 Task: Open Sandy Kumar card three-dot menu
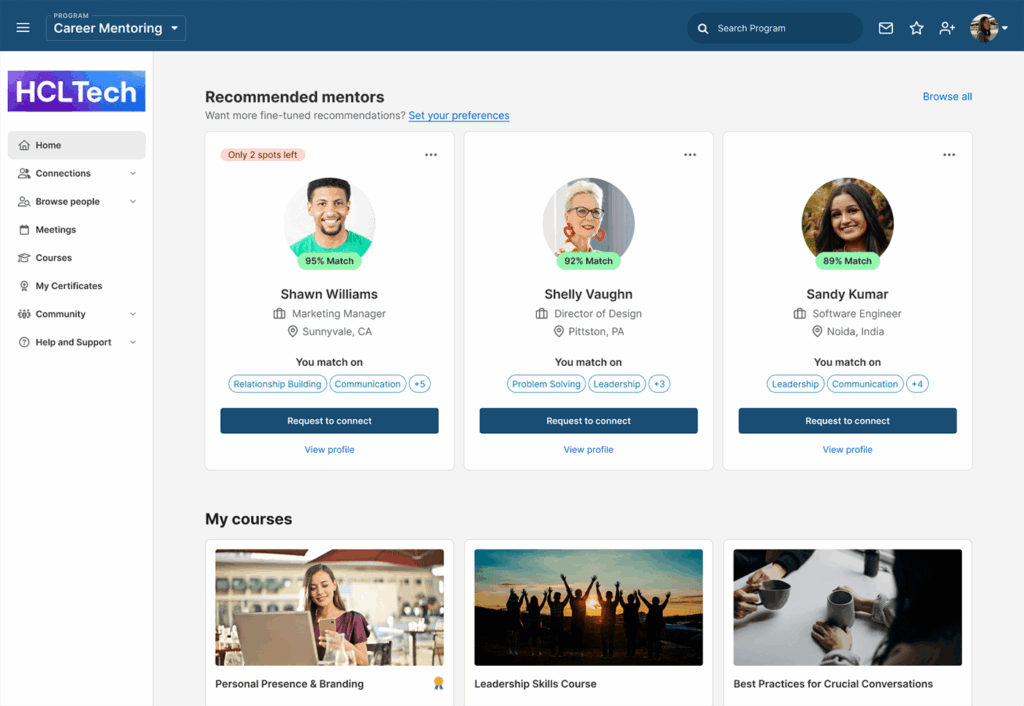pyautogui.click(x=949, y=155)
